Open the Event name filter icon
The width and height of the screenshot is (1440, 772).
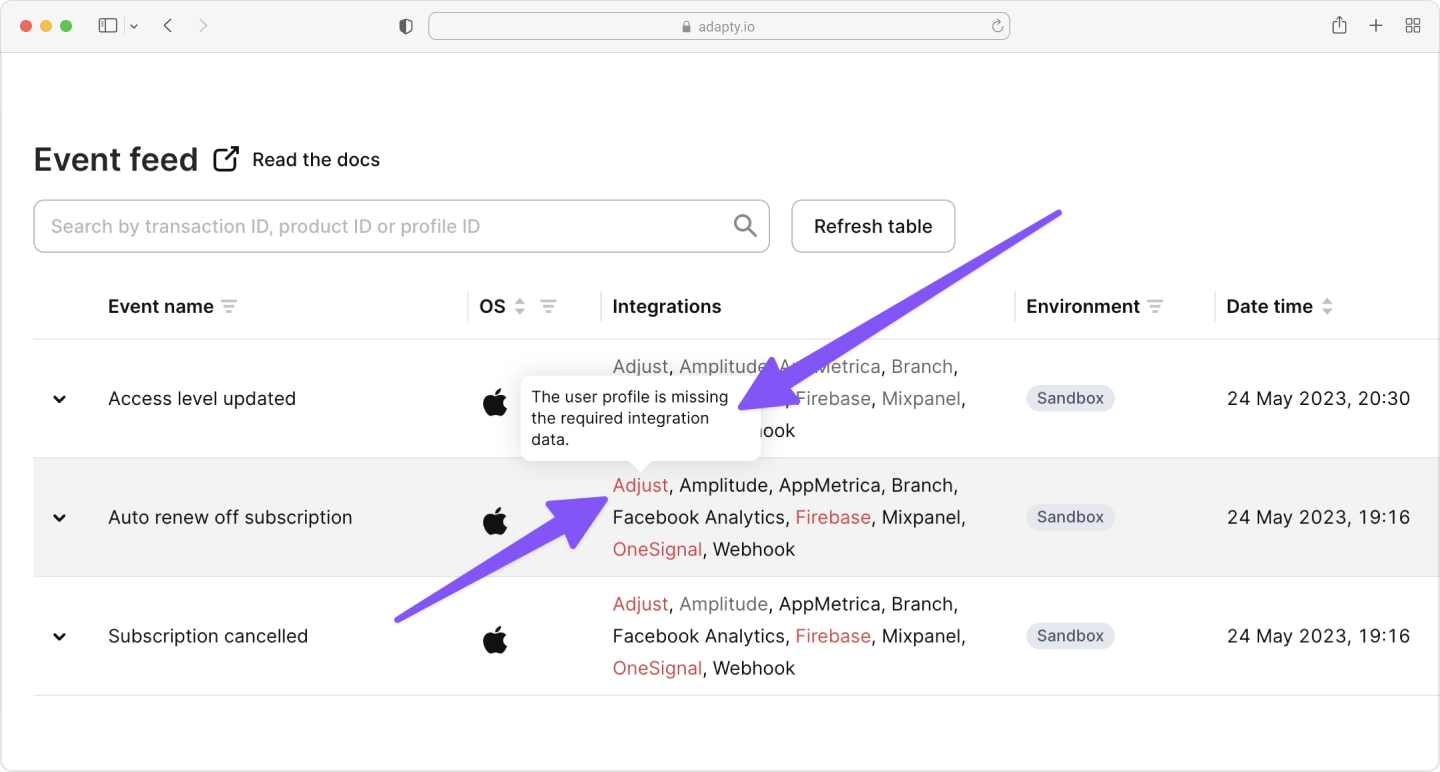coord(229,307)
